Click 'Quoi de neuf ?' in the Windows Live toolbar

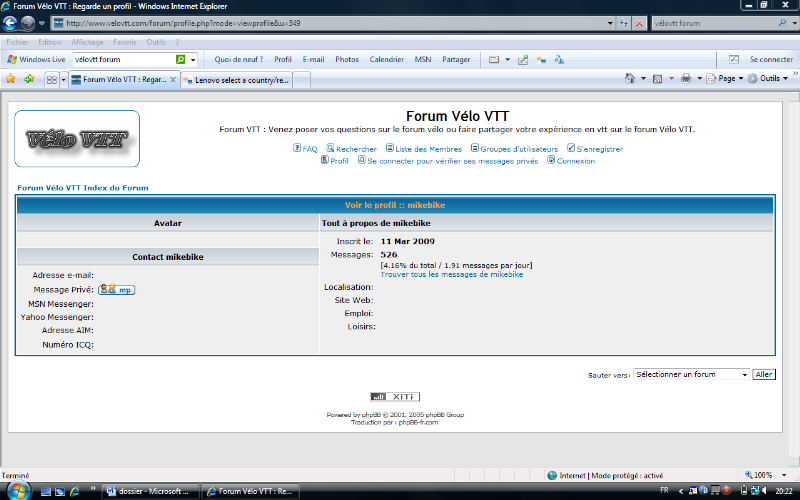tap(239, 59)
